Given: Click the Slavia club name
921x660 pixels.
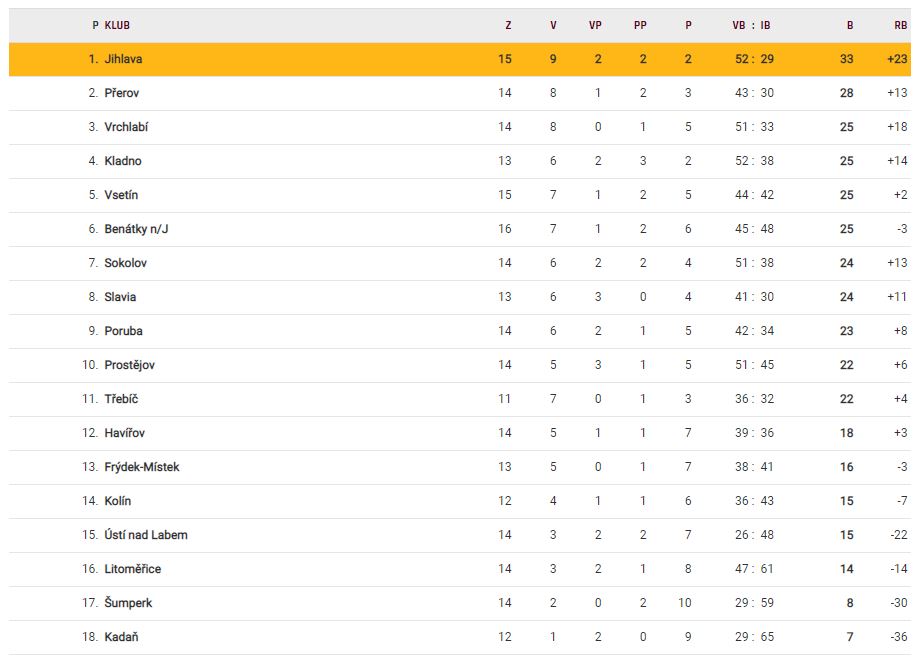Looking at the screenshot, I should 120,297.
